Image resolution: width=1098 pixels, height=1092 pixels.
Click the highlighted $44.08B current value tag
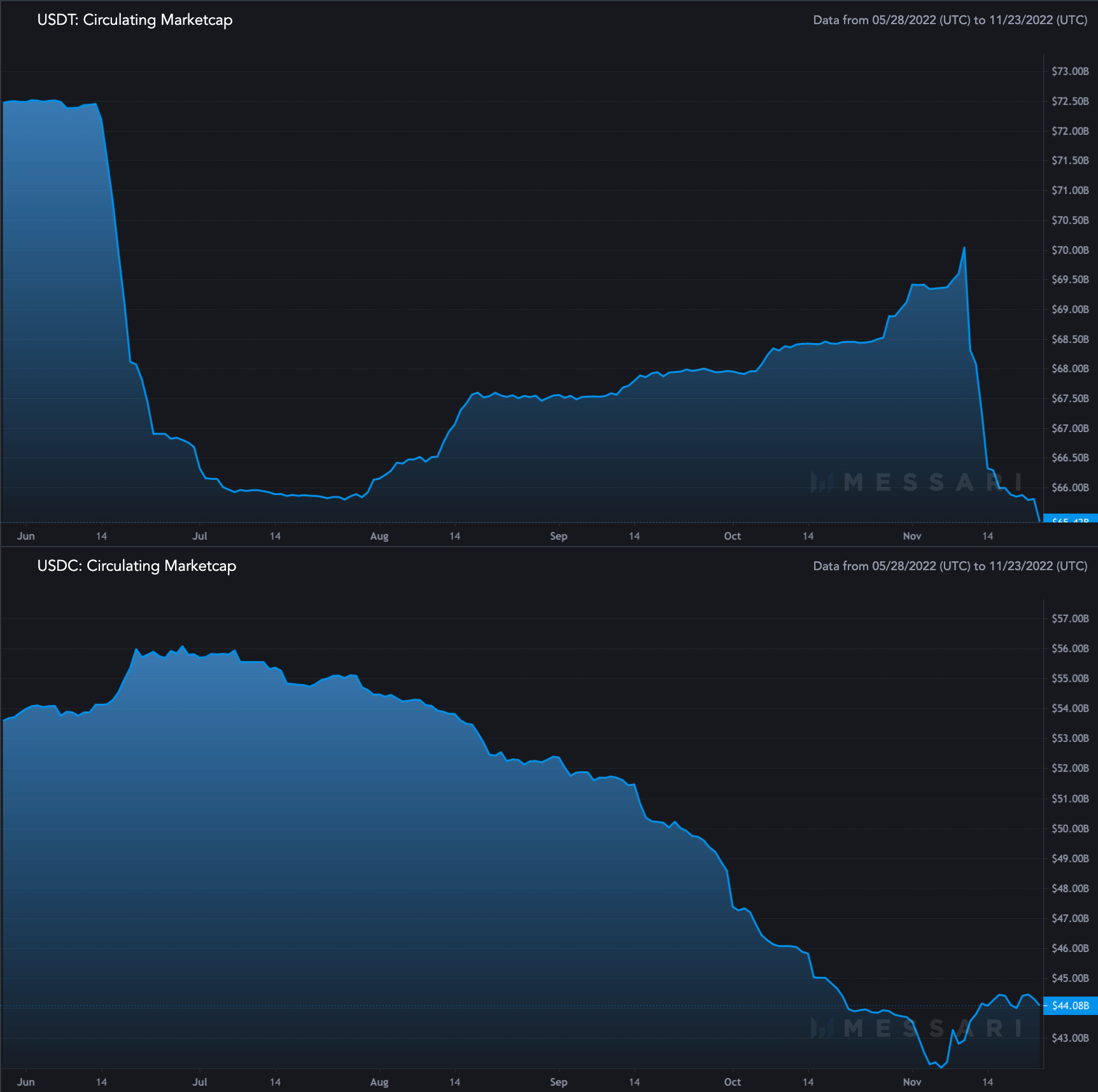pos(1071,1005)
